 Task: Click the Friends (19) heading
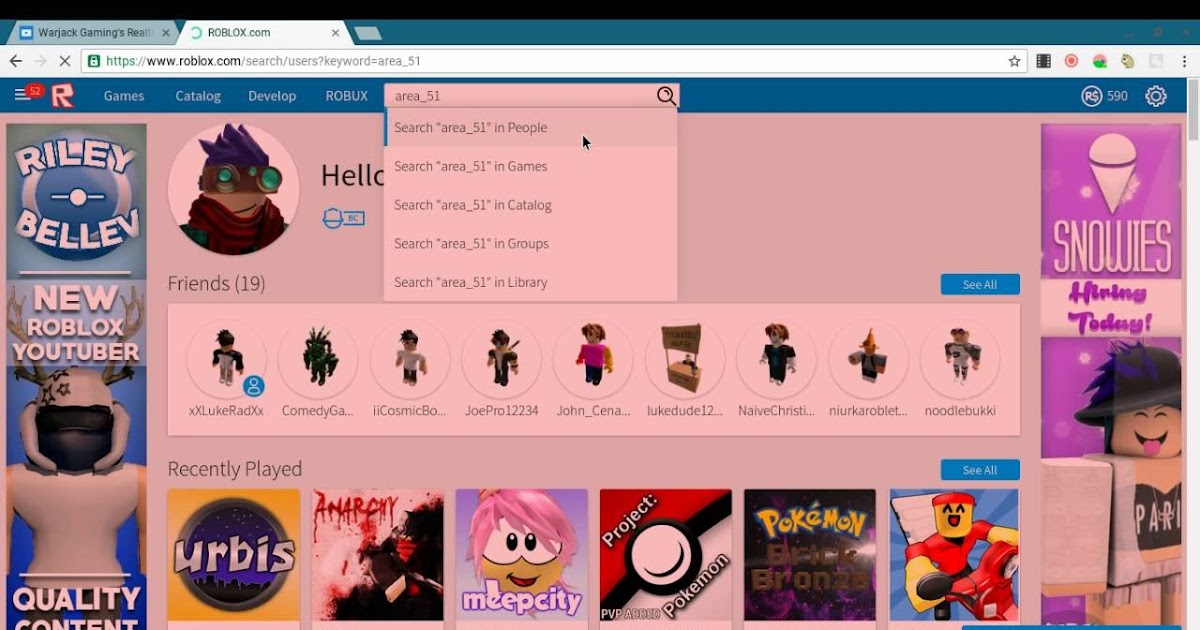pos(216,284)
